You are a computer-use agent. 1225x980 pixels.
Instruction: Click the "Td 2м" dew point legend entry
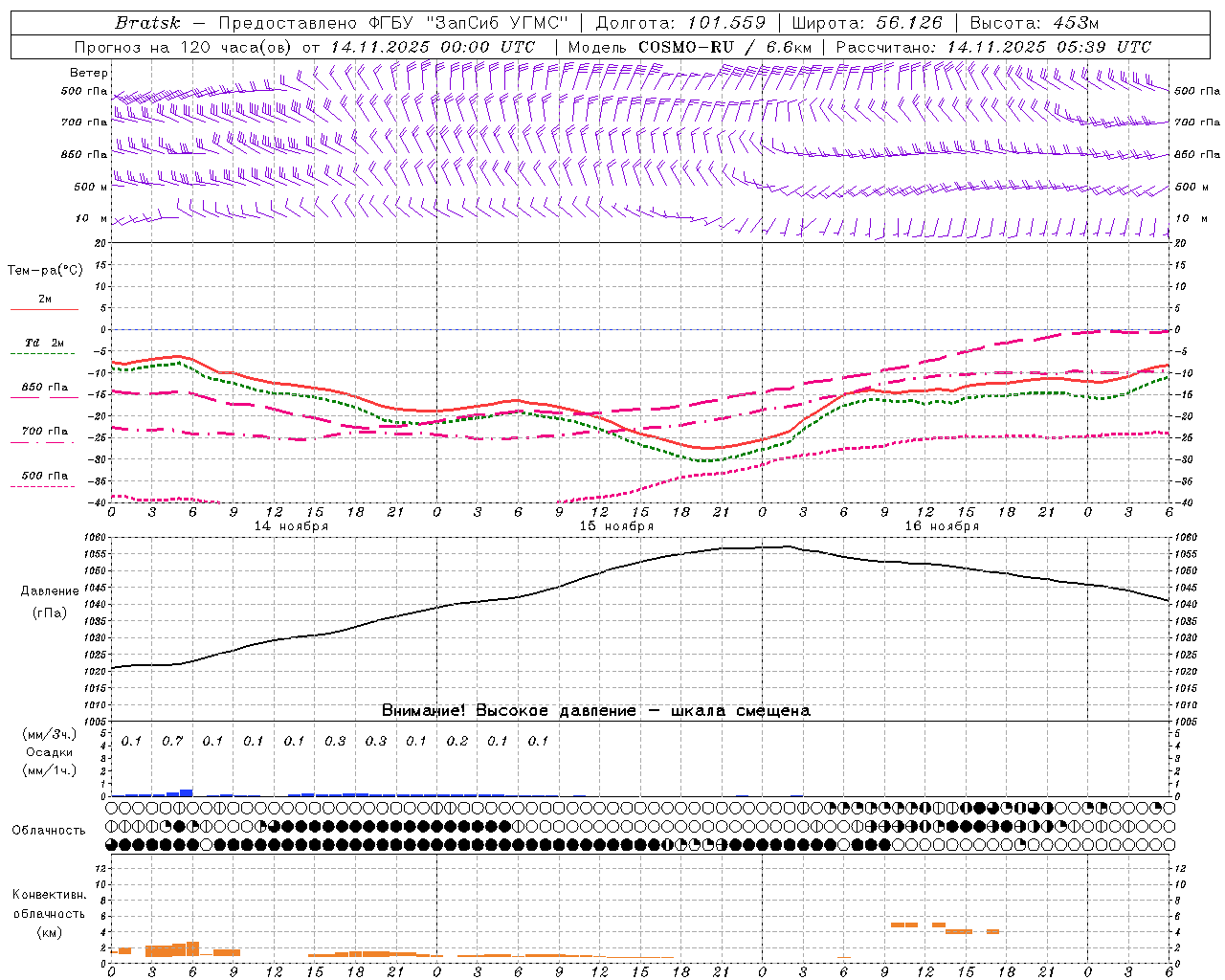(x=44, y=343)
